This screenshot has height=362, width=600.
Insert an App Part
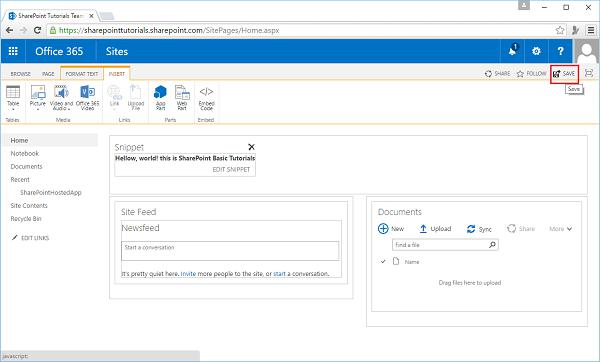(160, 98)
